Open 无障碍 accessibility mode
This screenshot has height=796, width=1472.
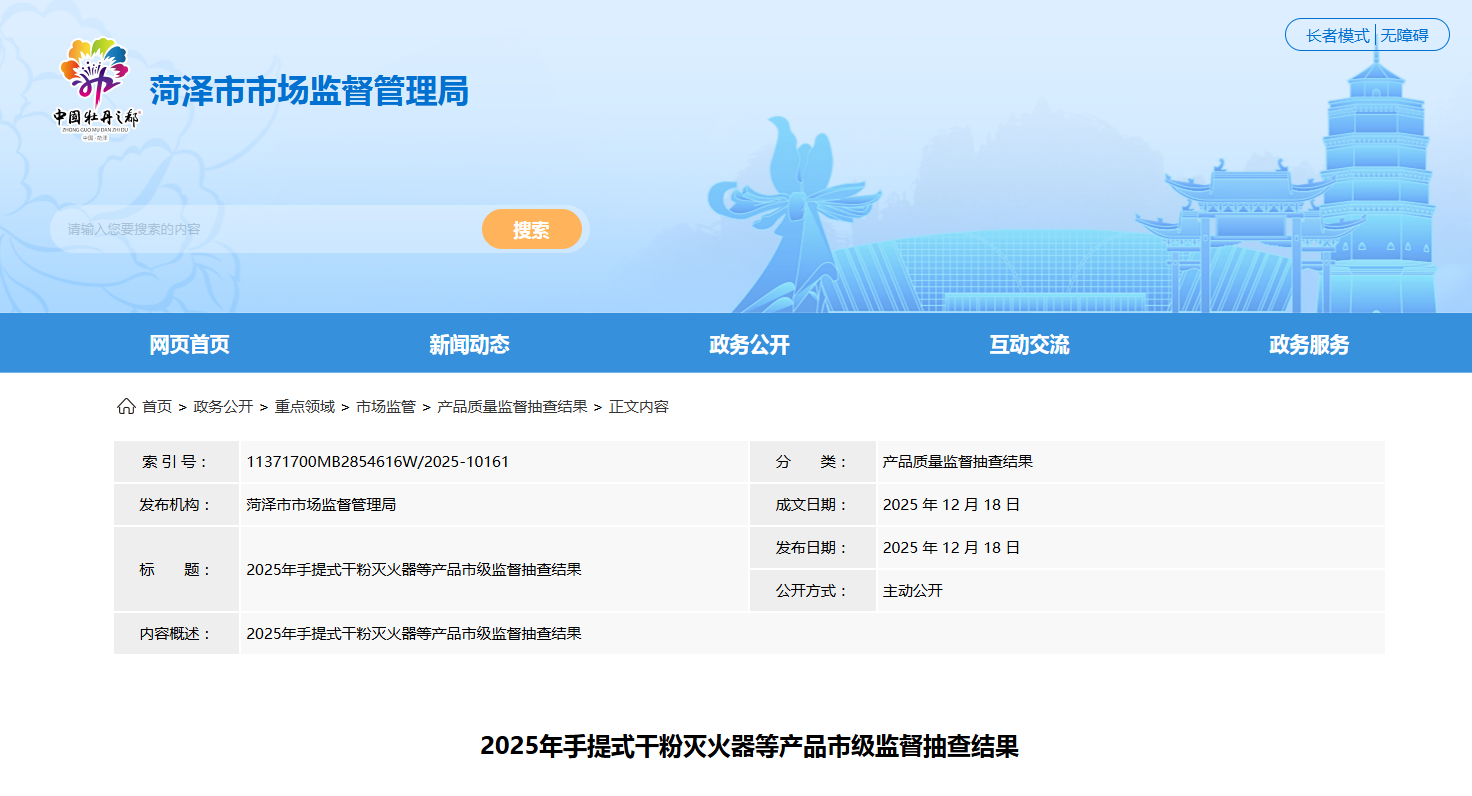(x=1405, y=36)
